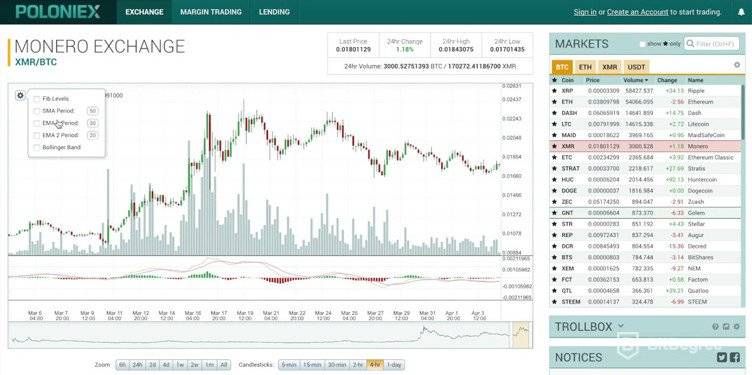
Task: Set chart zoom to All
Action: pyautogui.click(x=223, y=365)
